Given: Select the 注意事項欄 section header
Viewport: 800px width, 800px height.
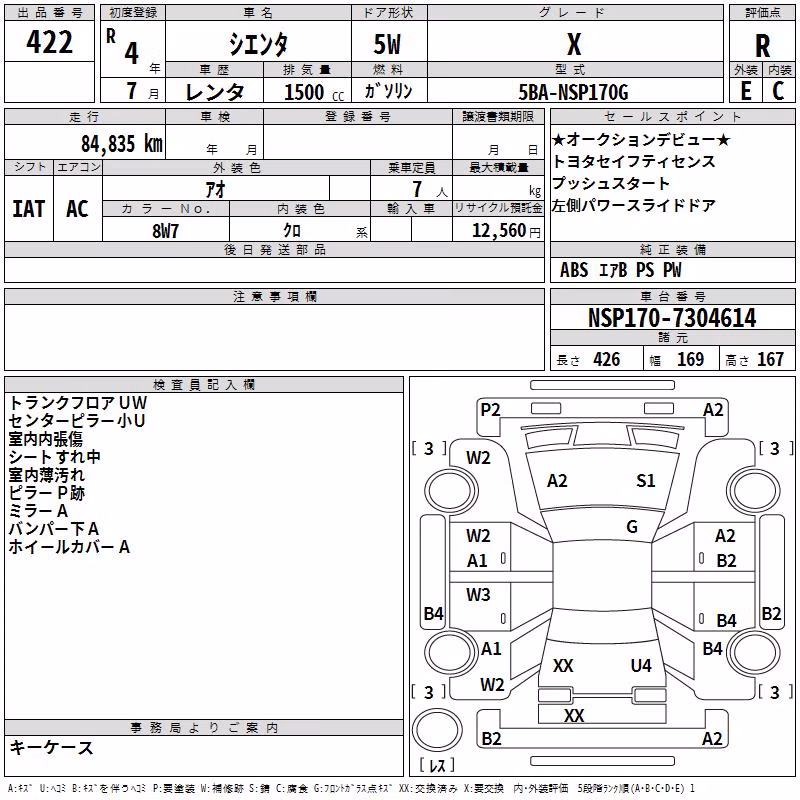Looking at the screenshot, I should pos(275,296).
